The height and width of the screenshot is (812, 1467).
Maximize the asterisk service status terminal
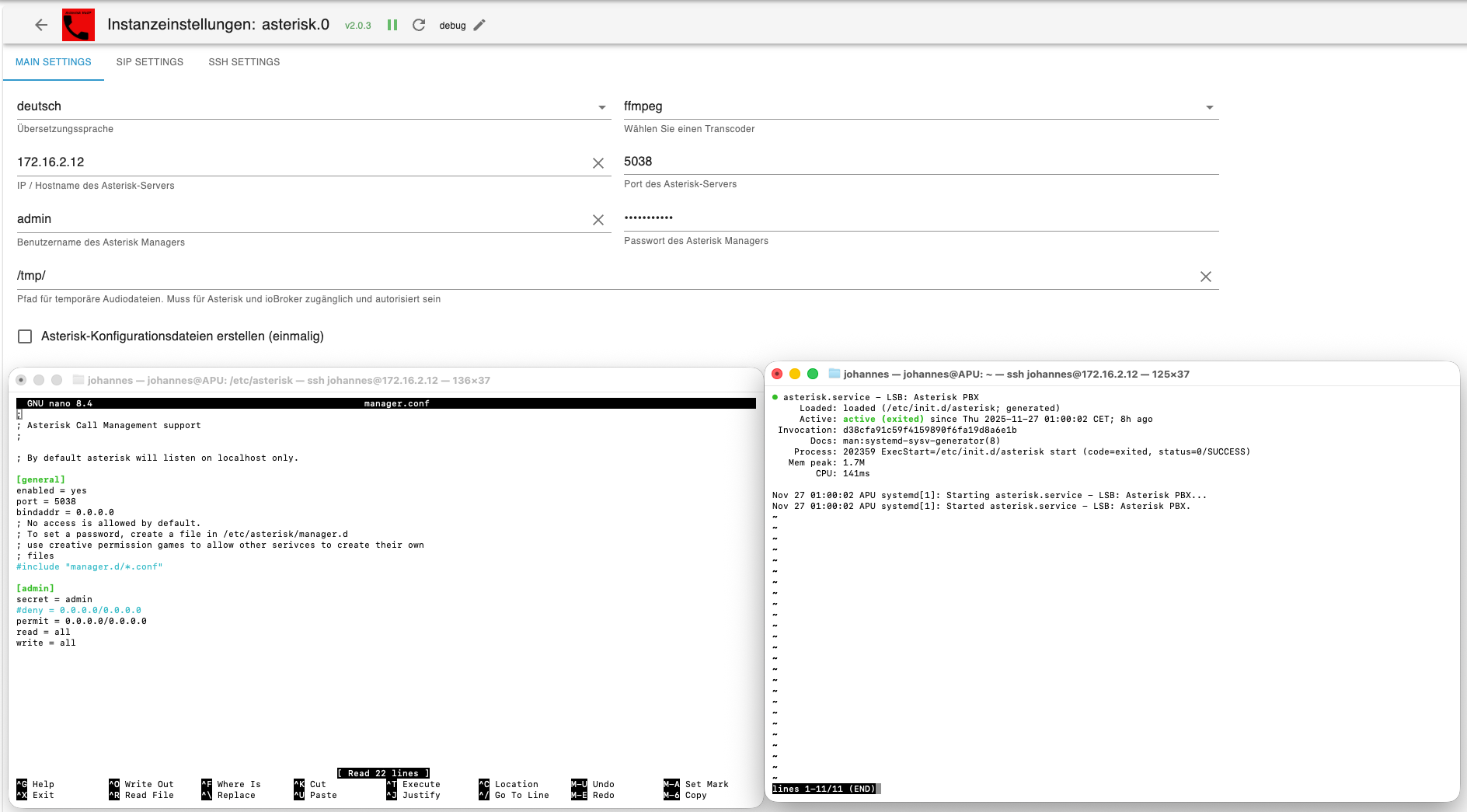(x=813, y=374)
